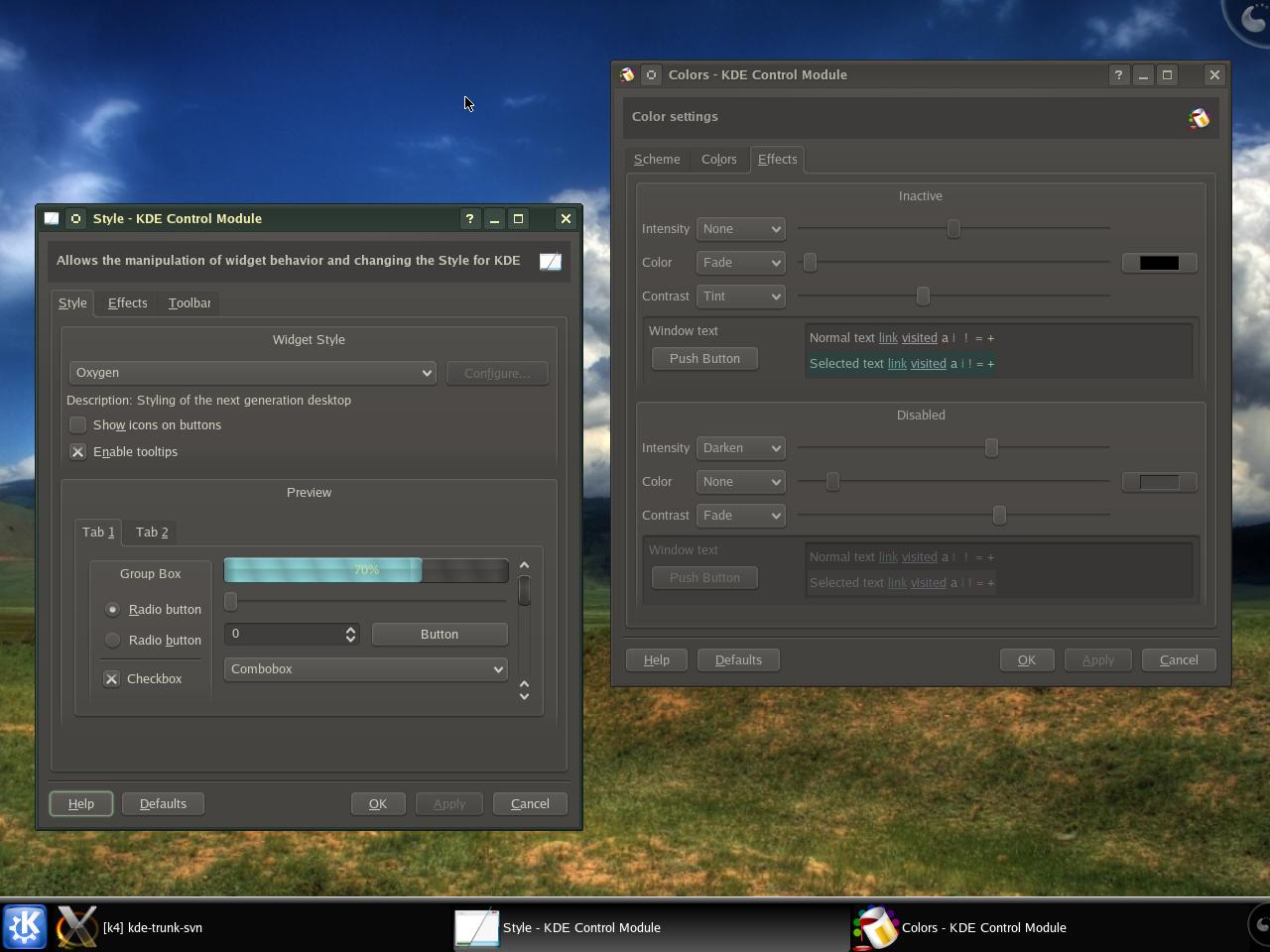Click the preview vertical scrollbar handle
The width and height of the screenshot is (1270, 952).
pos(524,591)
